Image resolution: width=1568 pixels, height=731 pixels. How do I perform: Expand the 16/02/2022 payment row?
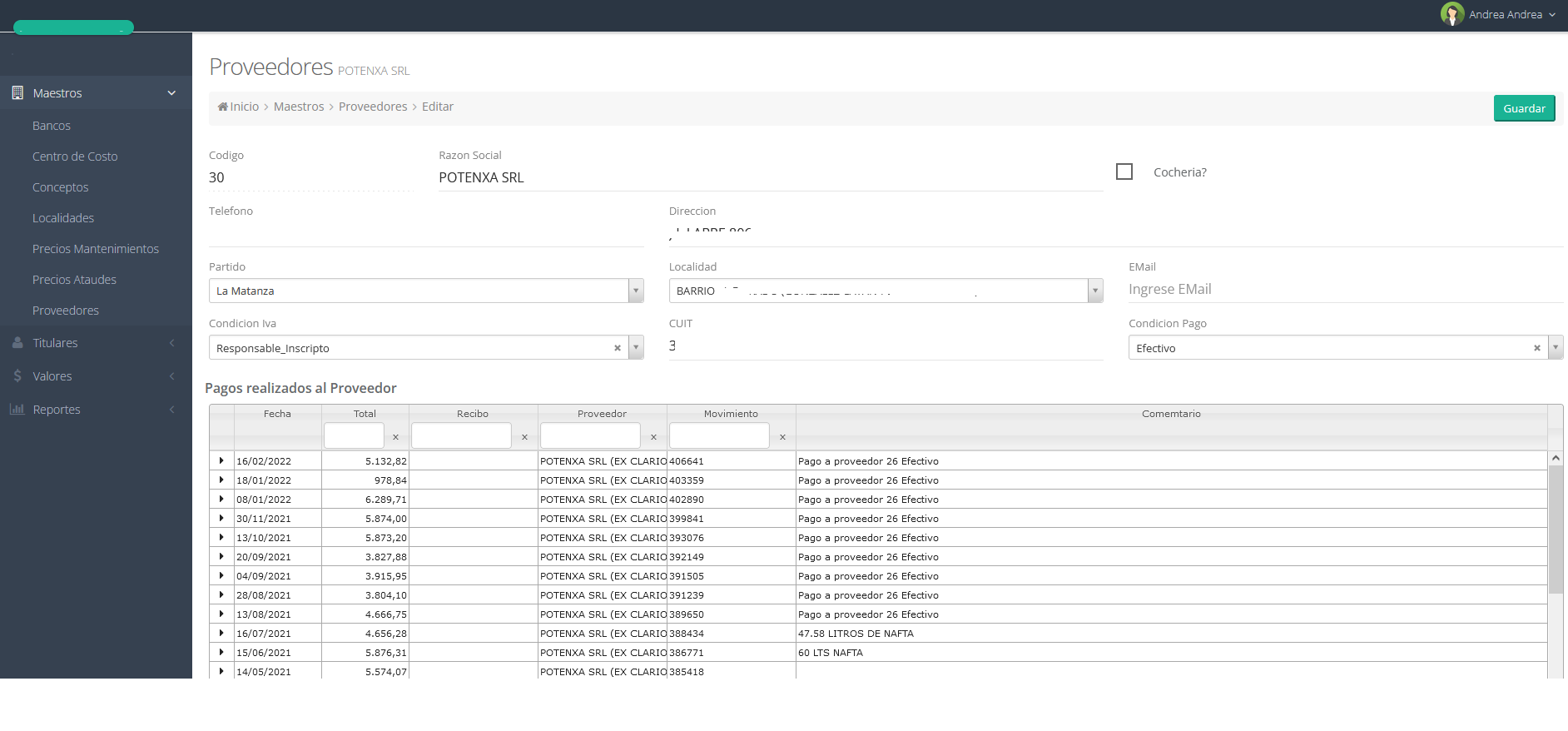[221, 460]
